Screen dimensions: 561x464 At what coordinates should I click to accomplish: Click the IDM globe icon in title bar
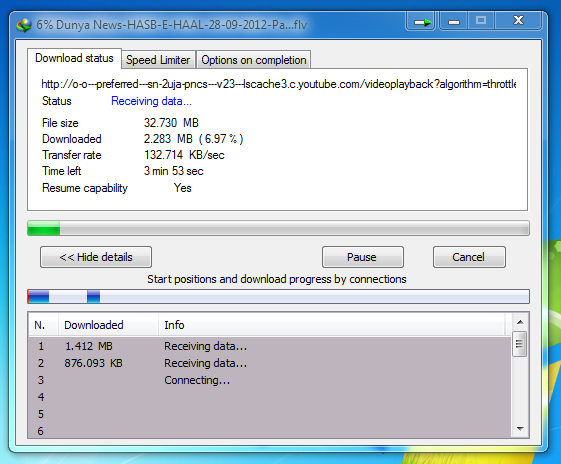tap(24, 25)
